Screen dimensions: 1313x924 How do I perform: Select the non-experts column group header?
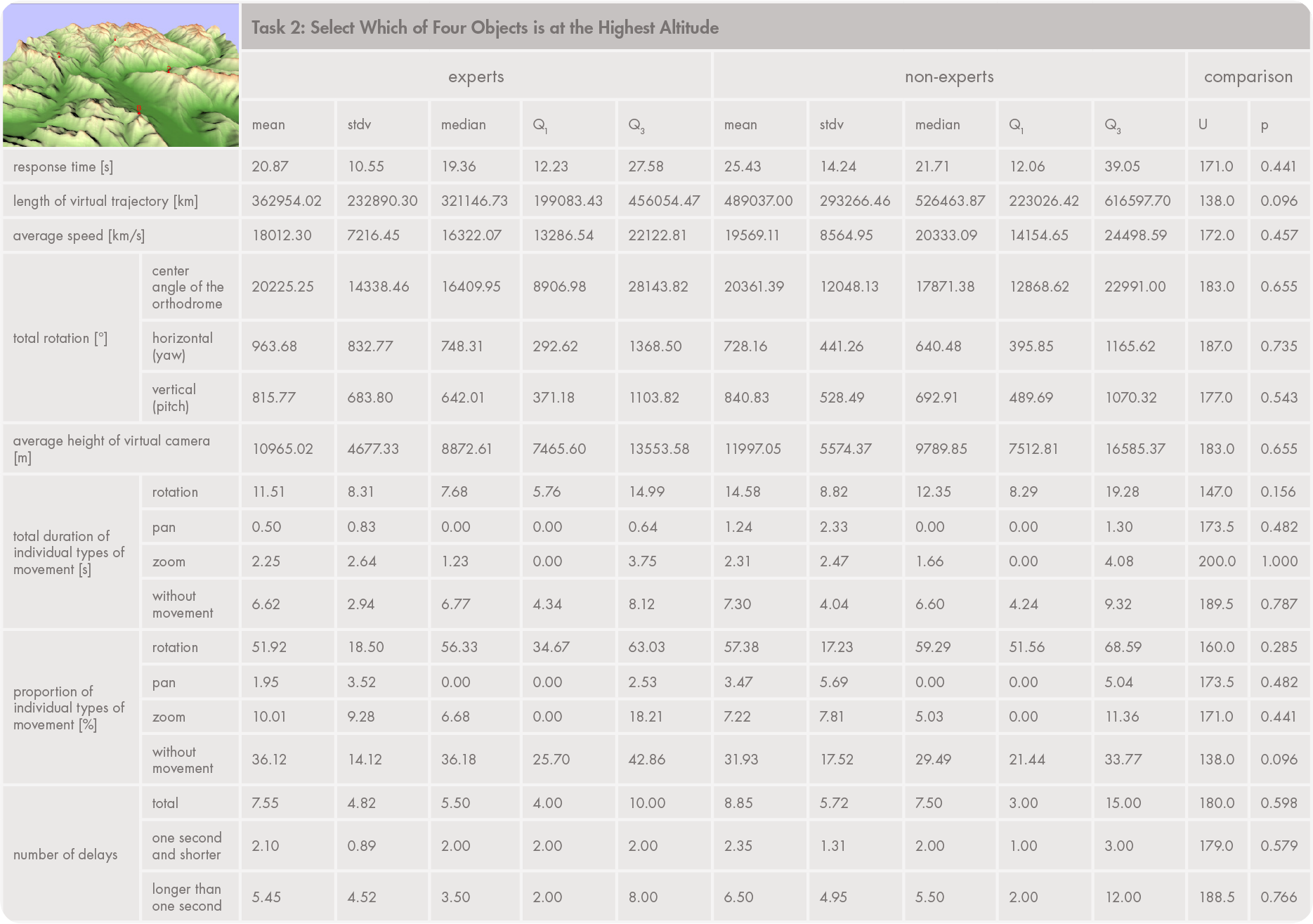[x=948, y=77]
